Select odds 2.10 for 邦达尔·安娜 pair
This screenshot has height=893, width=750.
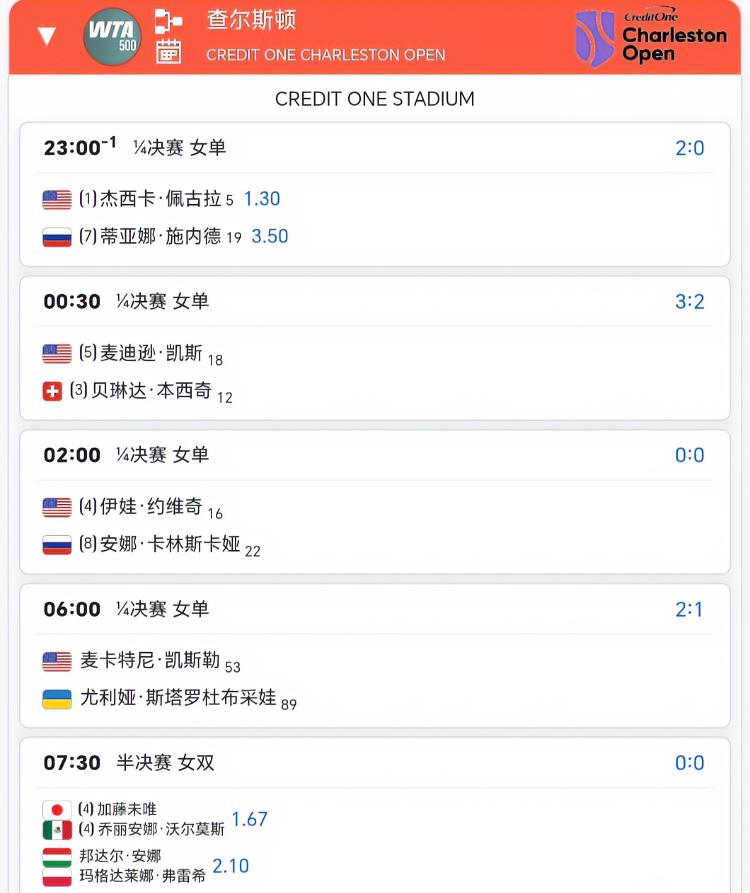pos(230,866)
